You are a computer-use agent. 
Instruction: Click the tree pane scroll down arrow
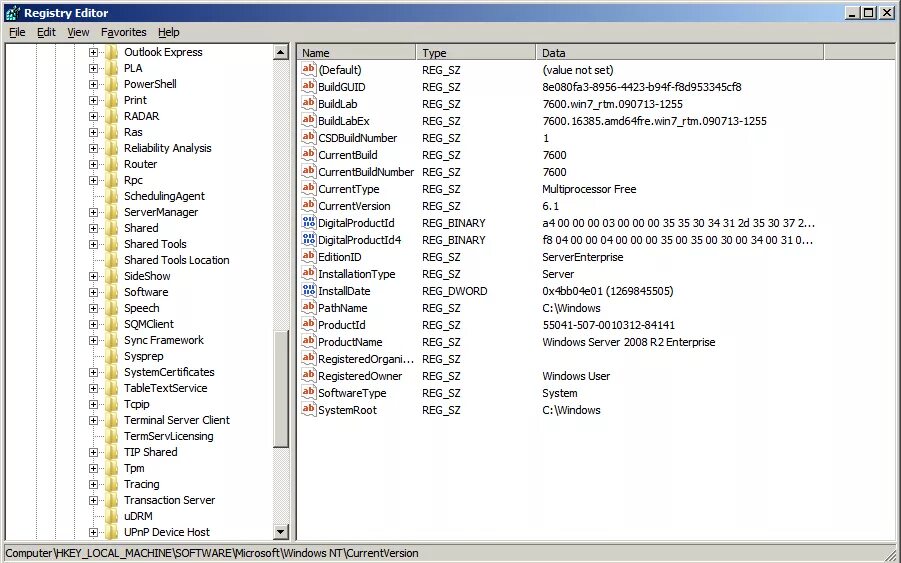coord(280,532)
